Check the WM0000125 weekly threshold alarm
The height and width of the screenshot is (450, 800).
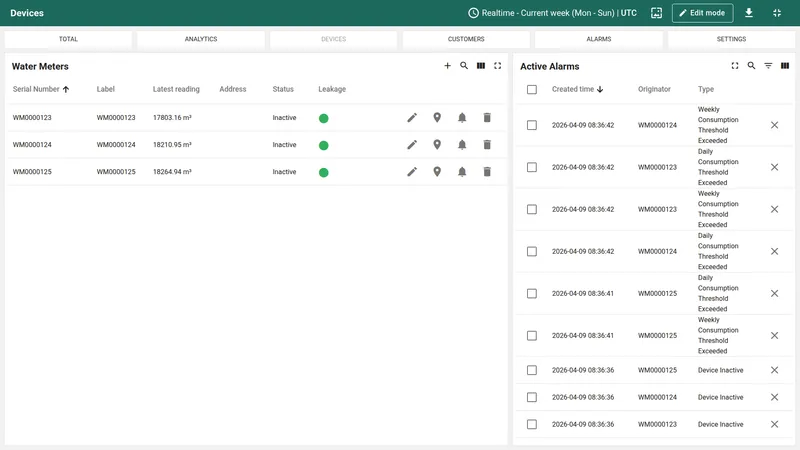click(x=532, y=336)
